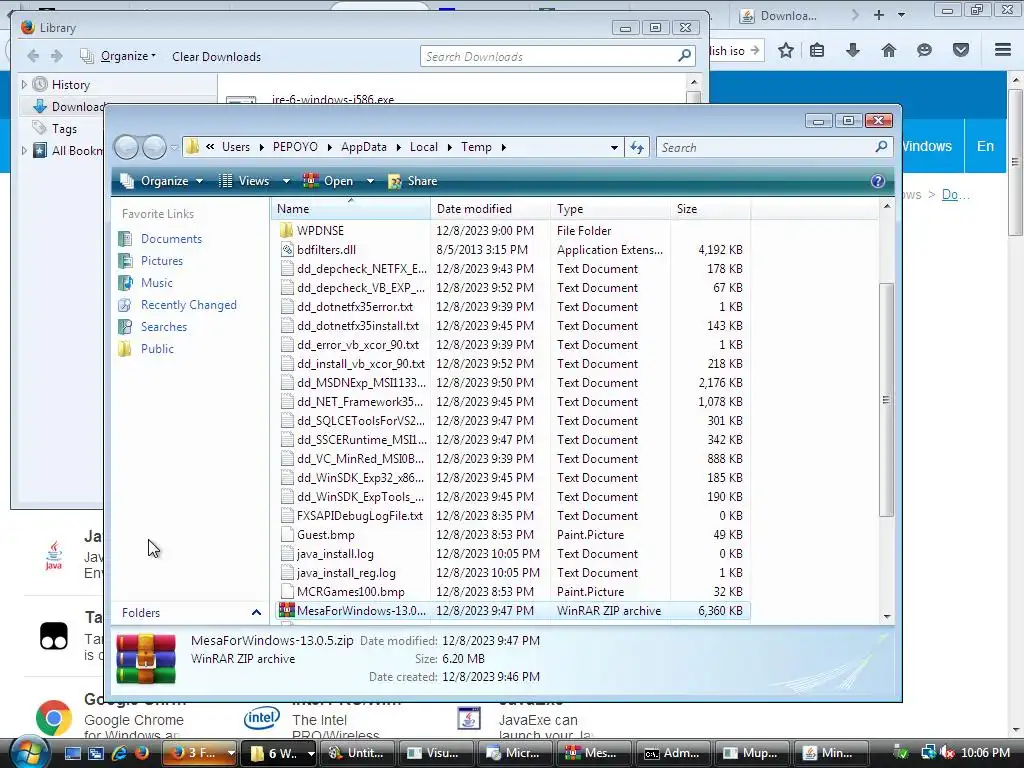
Task: Click the Explorer Forward navigation button
Action: 154,148
